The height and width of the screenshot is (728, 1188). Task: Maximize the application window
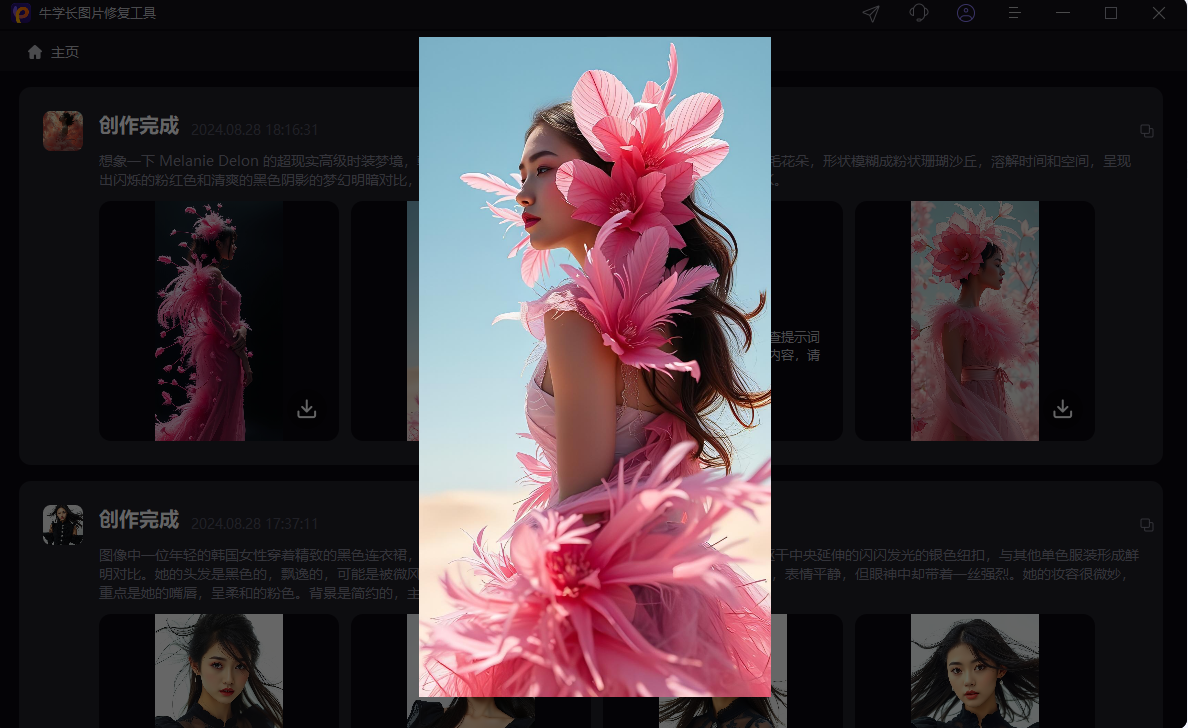click(x=1111, y=13)
